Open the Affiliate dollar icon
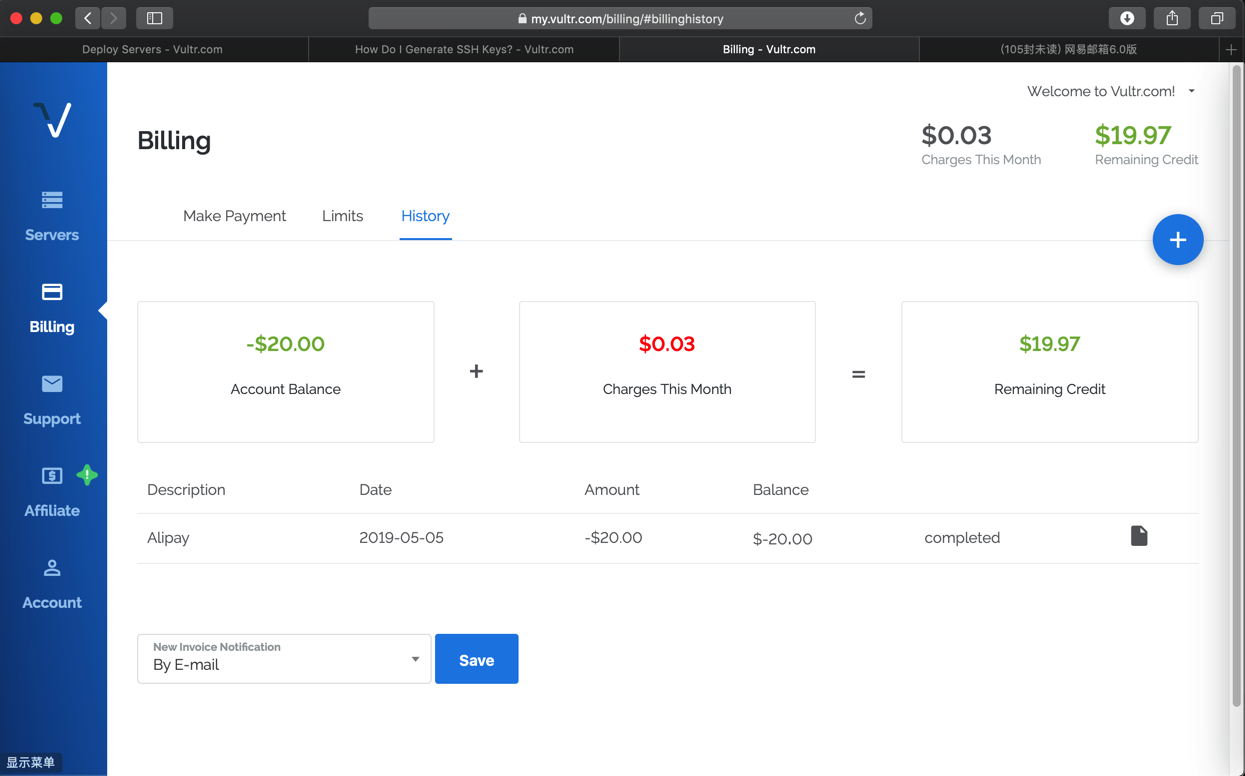Viewport: 1245px width, 776px height. (52, 476)
